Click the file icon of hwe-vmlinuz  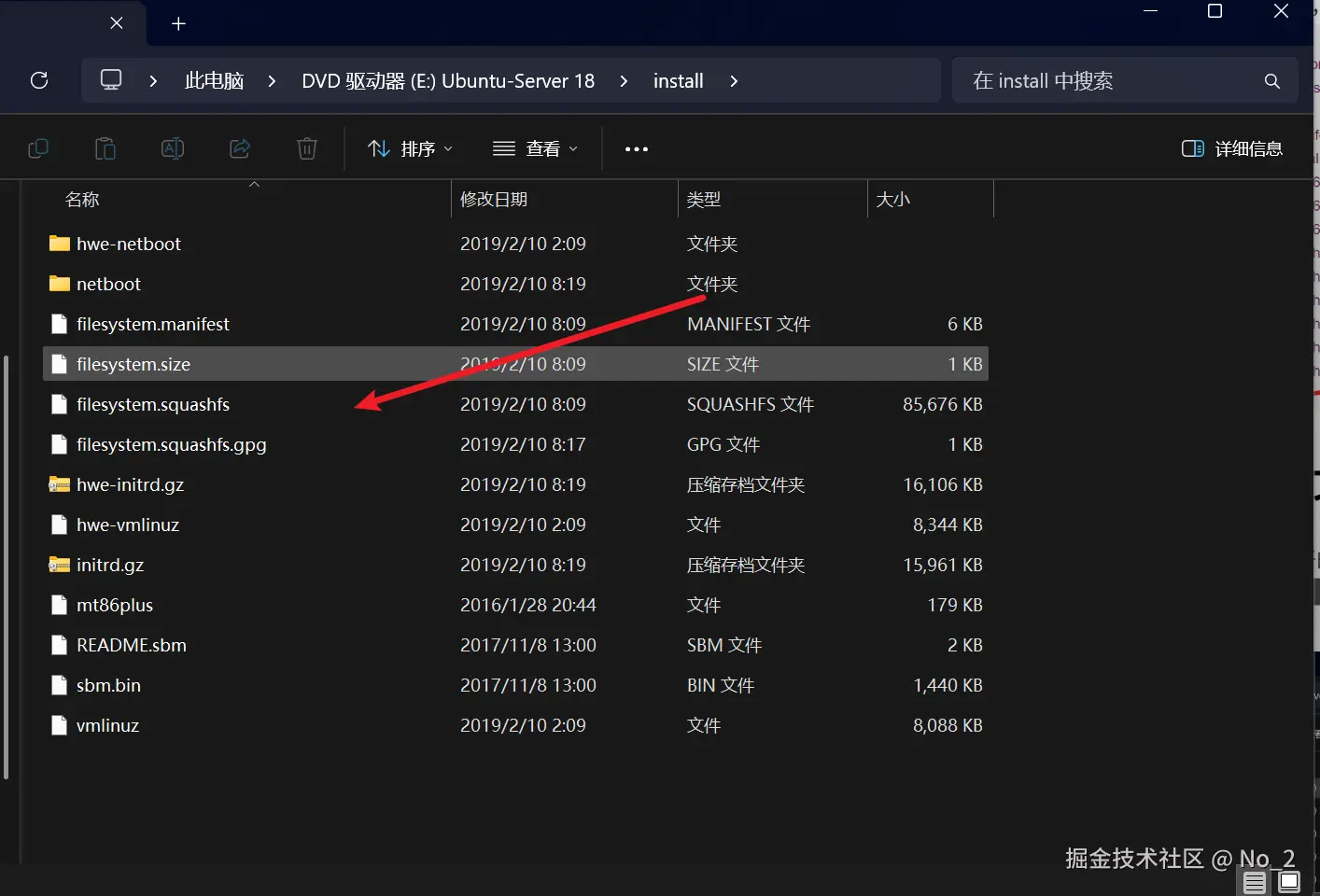click(x=60, y=525)
